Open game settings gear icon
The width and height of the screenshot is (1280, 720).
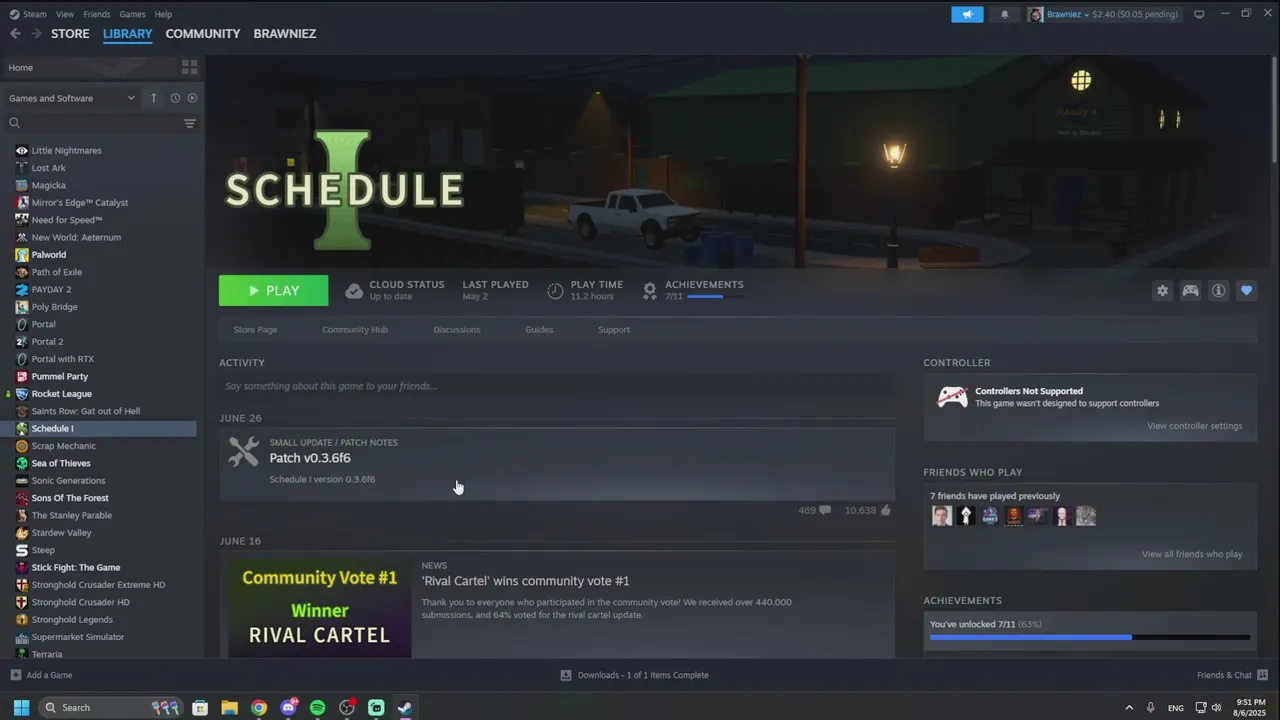pos(1162,290)
